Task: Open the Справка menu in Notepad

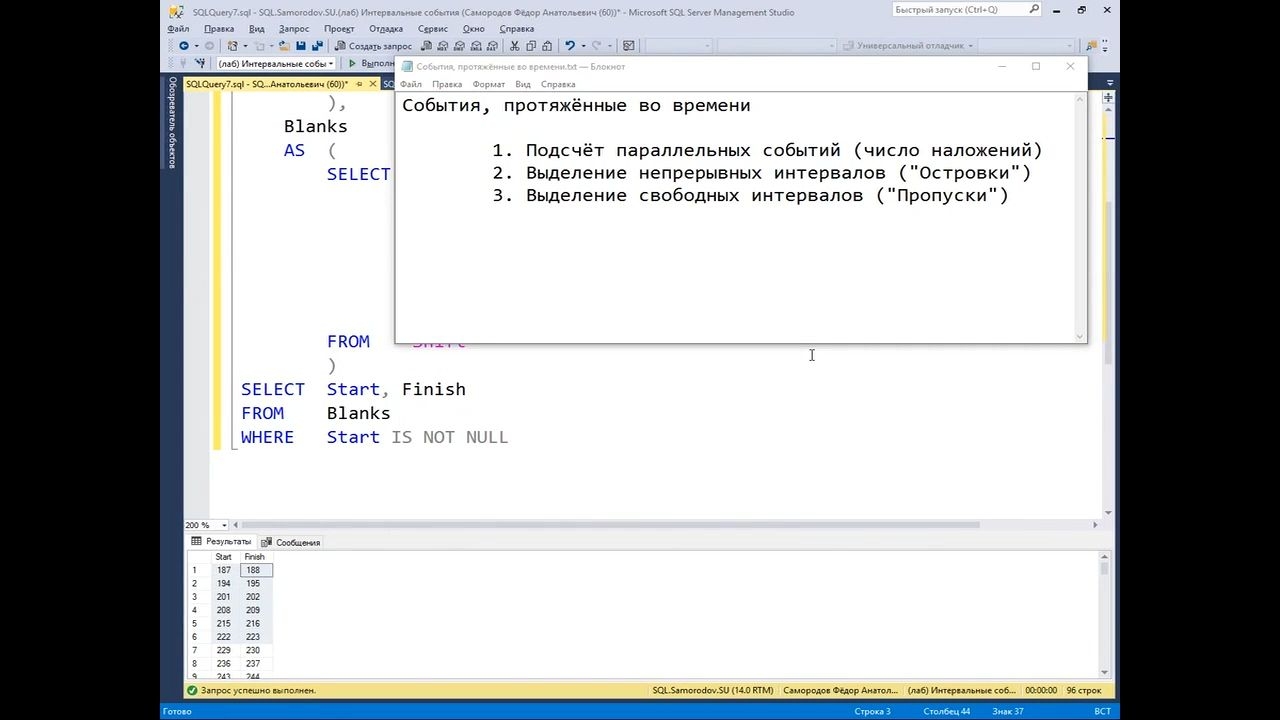Action: coord(558,84)
